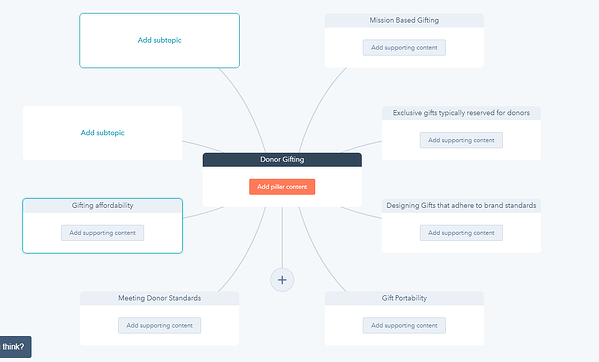Add supporting content under Mission Based Gifting
This screenshot has height=362, width=599.
point(404,48)
